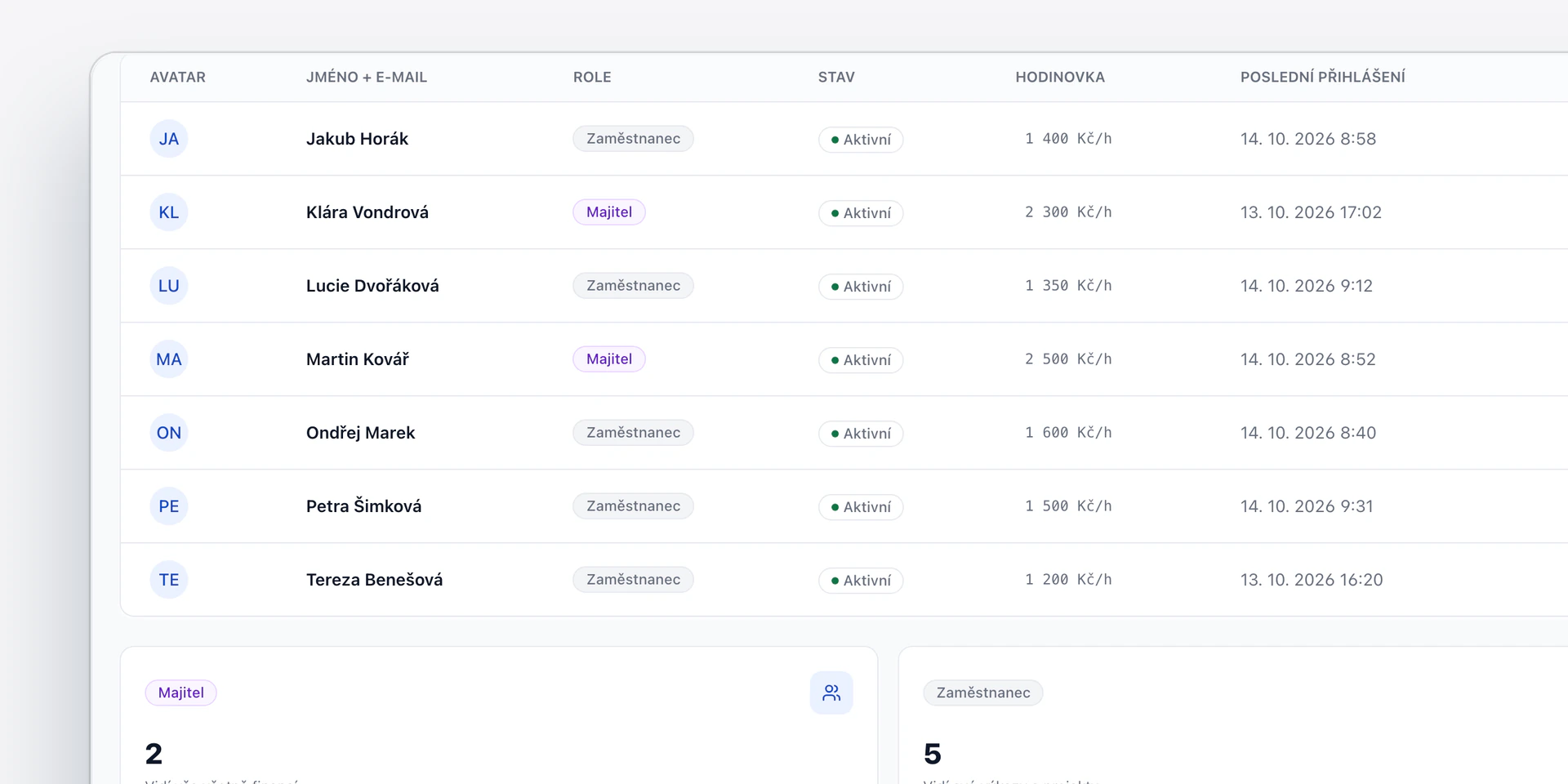Click the hourly rate 1 400 Kč/h
The image size is (1568, 784).
pos(1068,139)
